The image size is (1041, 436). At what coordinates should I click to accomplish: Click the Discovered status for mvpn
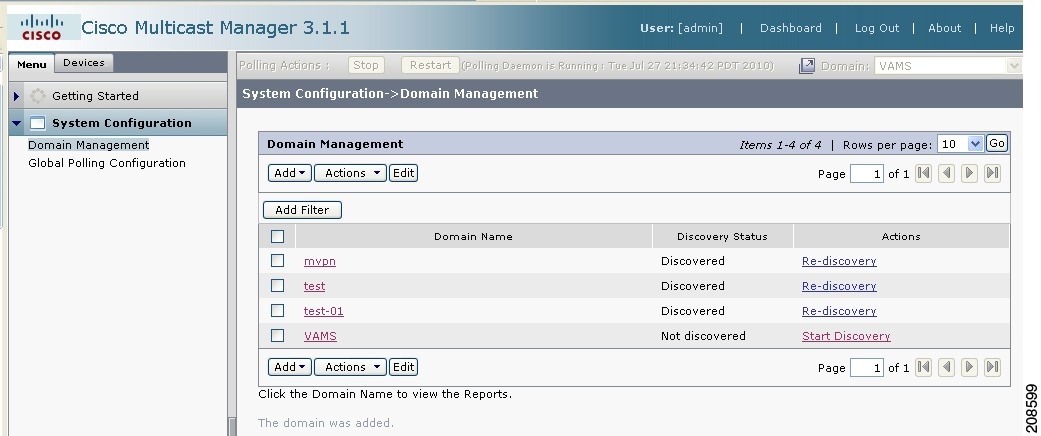click(692, 261)
